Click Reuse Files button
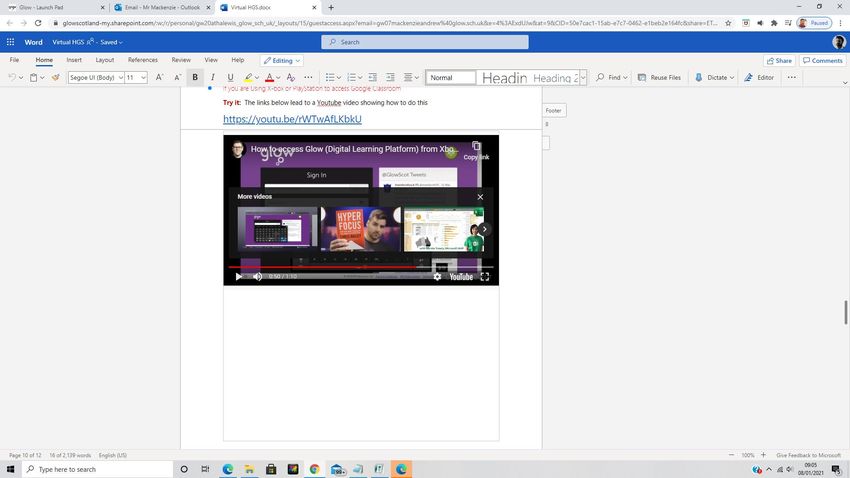 tap(659, 77)
